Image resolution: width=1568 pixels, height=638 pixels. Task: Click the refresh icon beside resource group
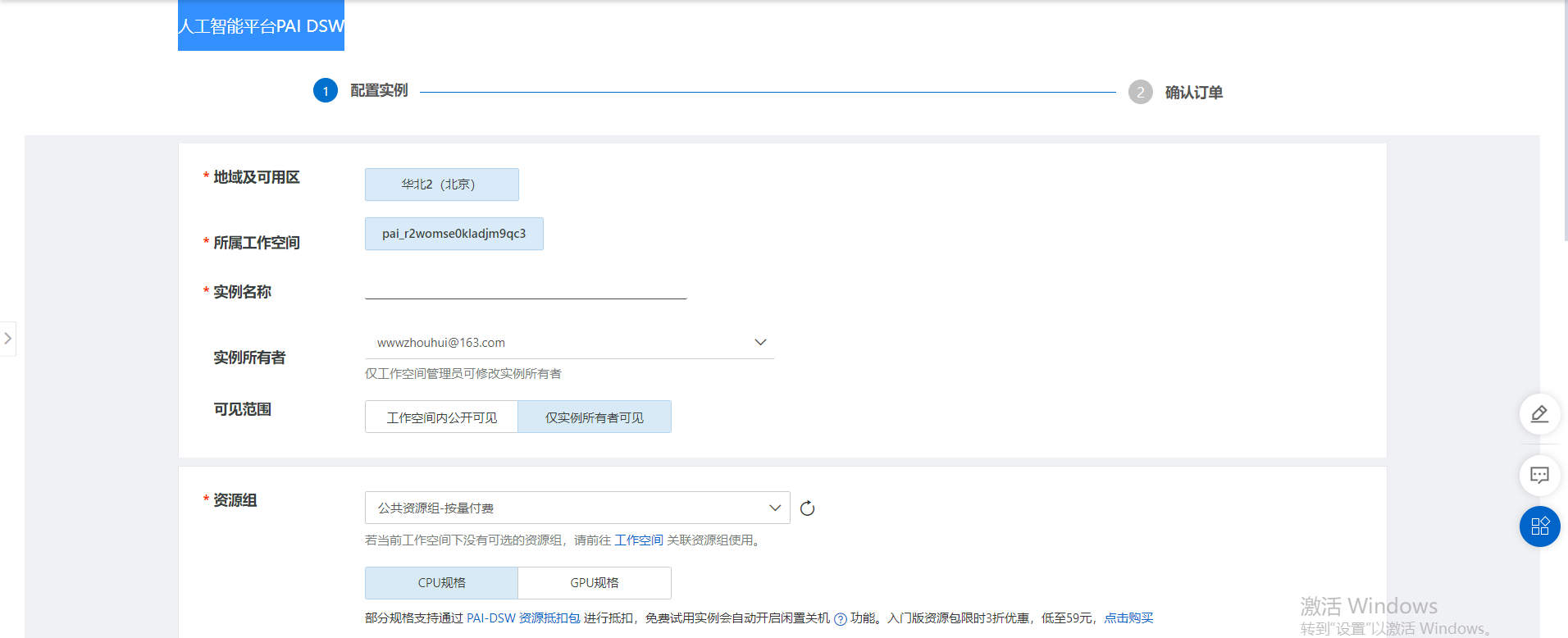tap(807, 508)
